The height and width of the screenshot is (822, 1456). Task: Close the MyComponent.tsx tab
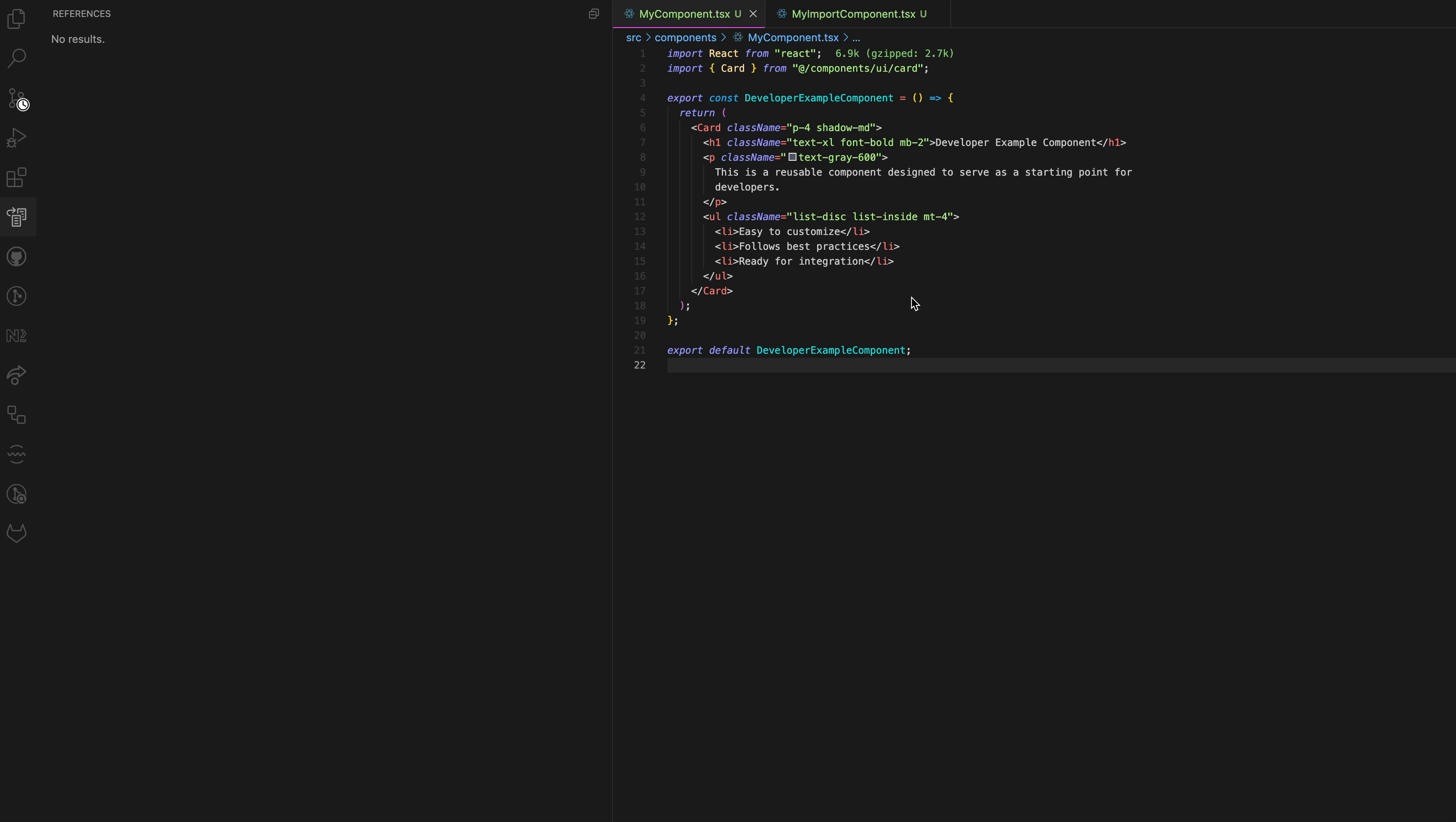coord(753,14)
